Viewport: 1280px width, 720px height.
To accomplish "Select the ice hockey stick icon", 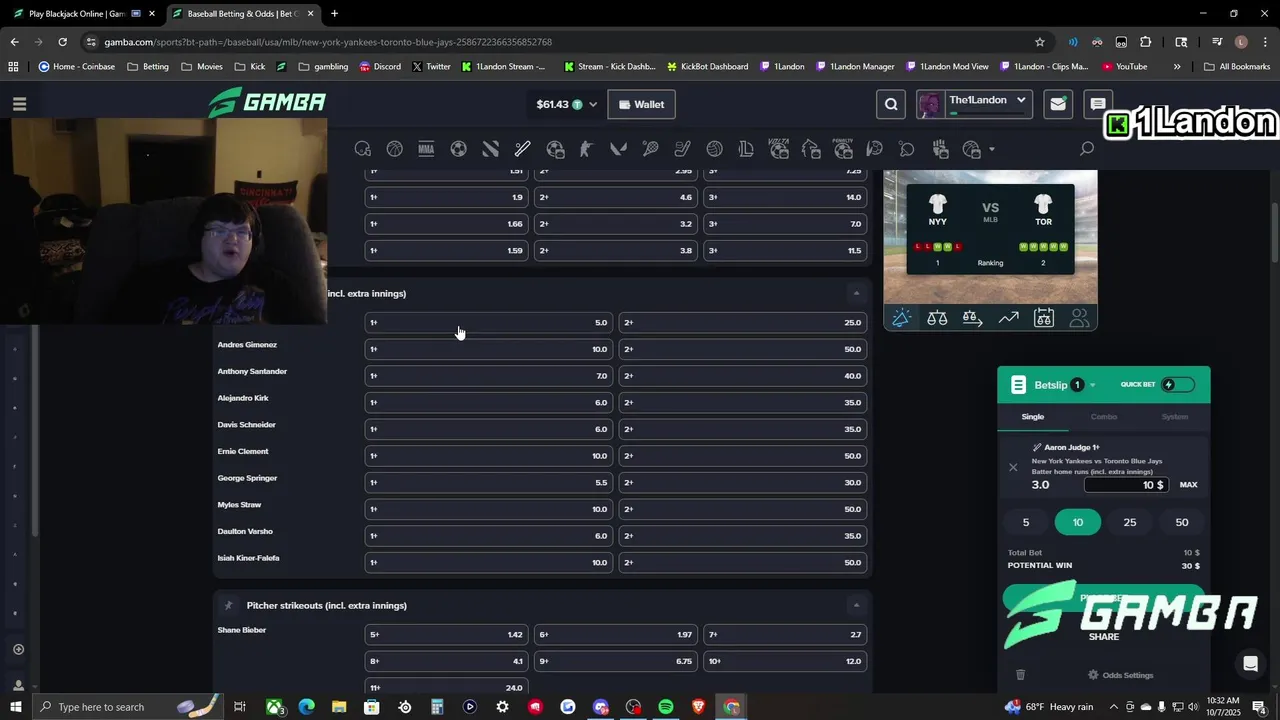I will click(682, 149).
